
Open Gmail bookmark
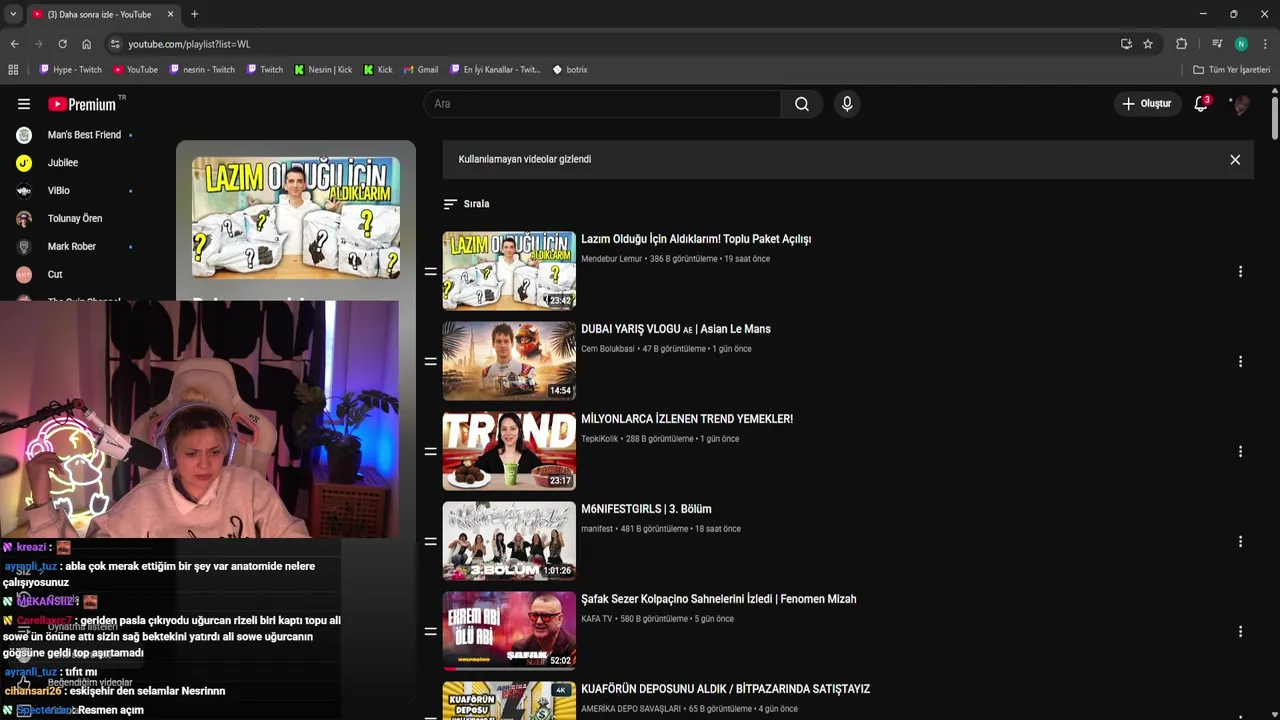tap(421, 70)
